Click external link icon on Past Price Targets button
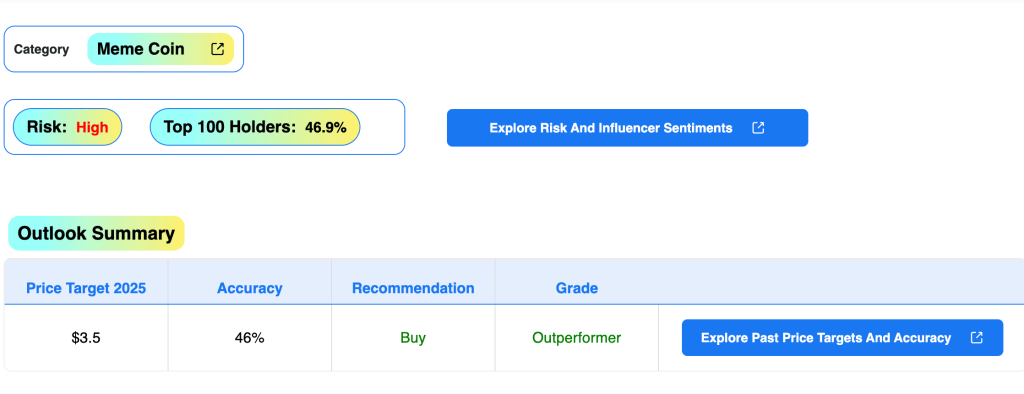 click(x=976, y=338)
